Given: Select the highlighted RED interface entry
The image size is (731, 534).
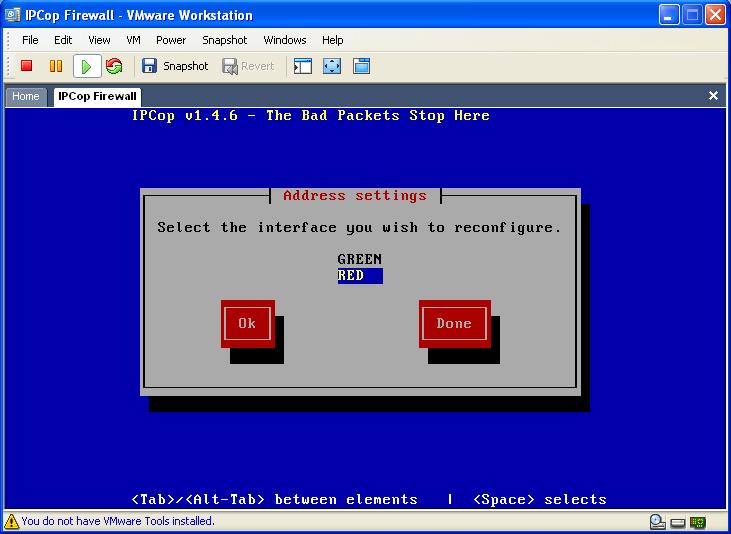Looking at the screenshot, I should pyautogui.click(x=360, y=276).
